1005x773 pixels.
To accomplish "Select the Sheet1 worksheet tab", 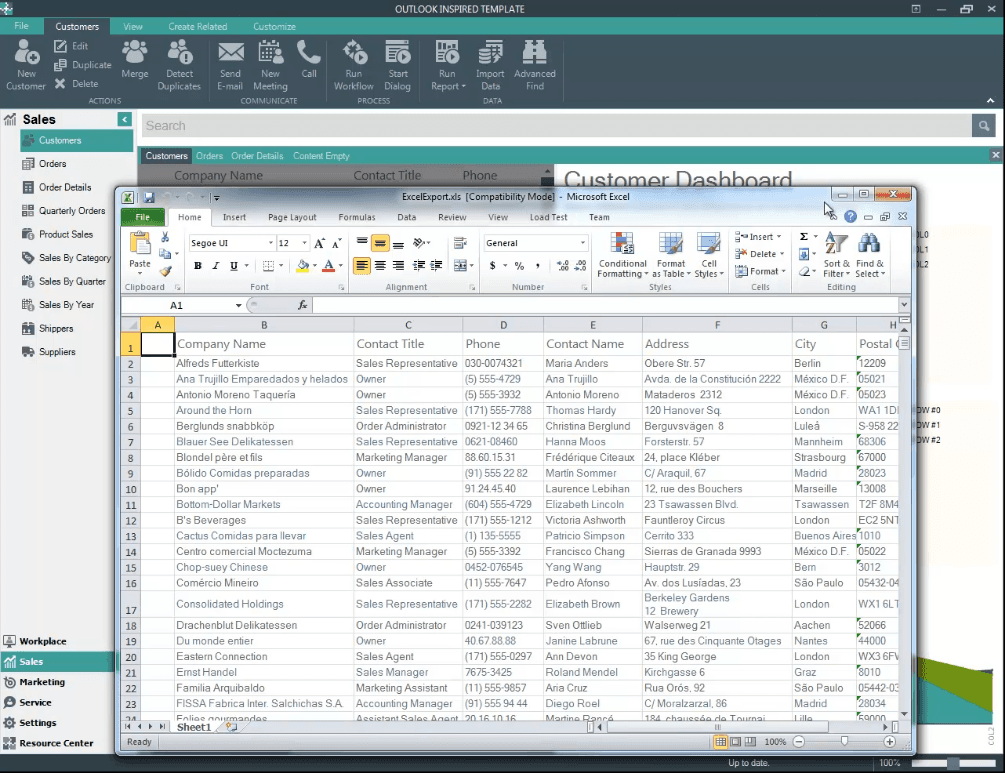I will point(194,727).
